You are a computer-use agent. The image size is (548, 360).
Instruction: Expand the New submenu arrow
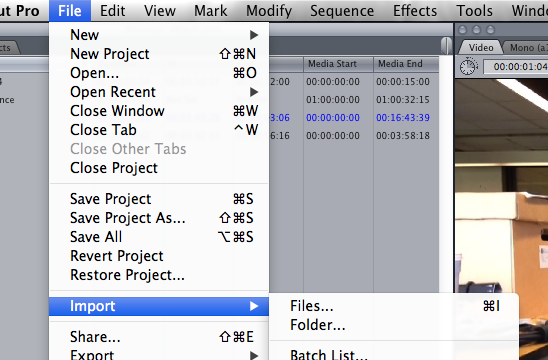(x=254, y=35)
